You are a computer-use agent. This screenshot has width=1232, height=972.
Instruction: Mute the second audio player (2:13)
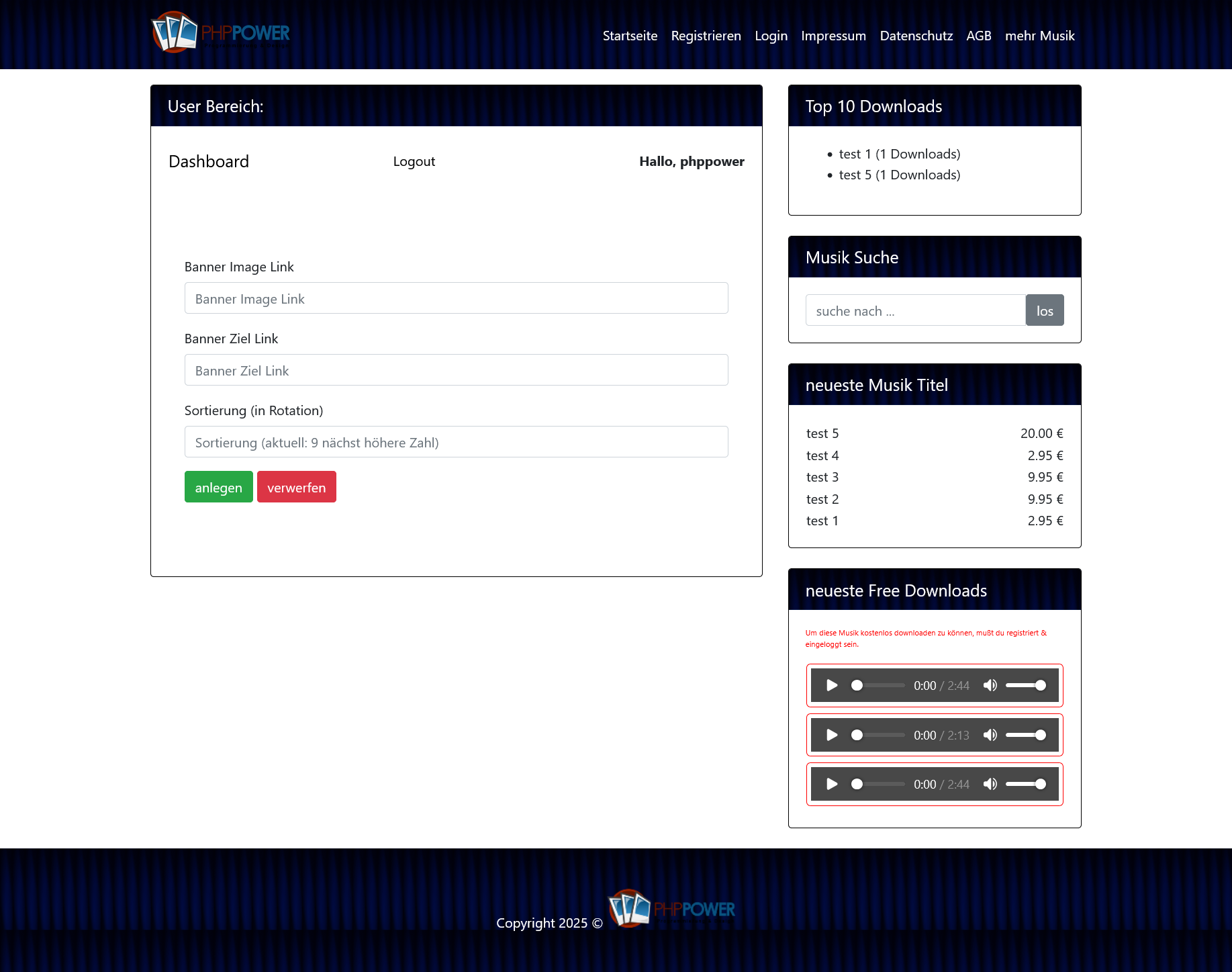point(990,735)
